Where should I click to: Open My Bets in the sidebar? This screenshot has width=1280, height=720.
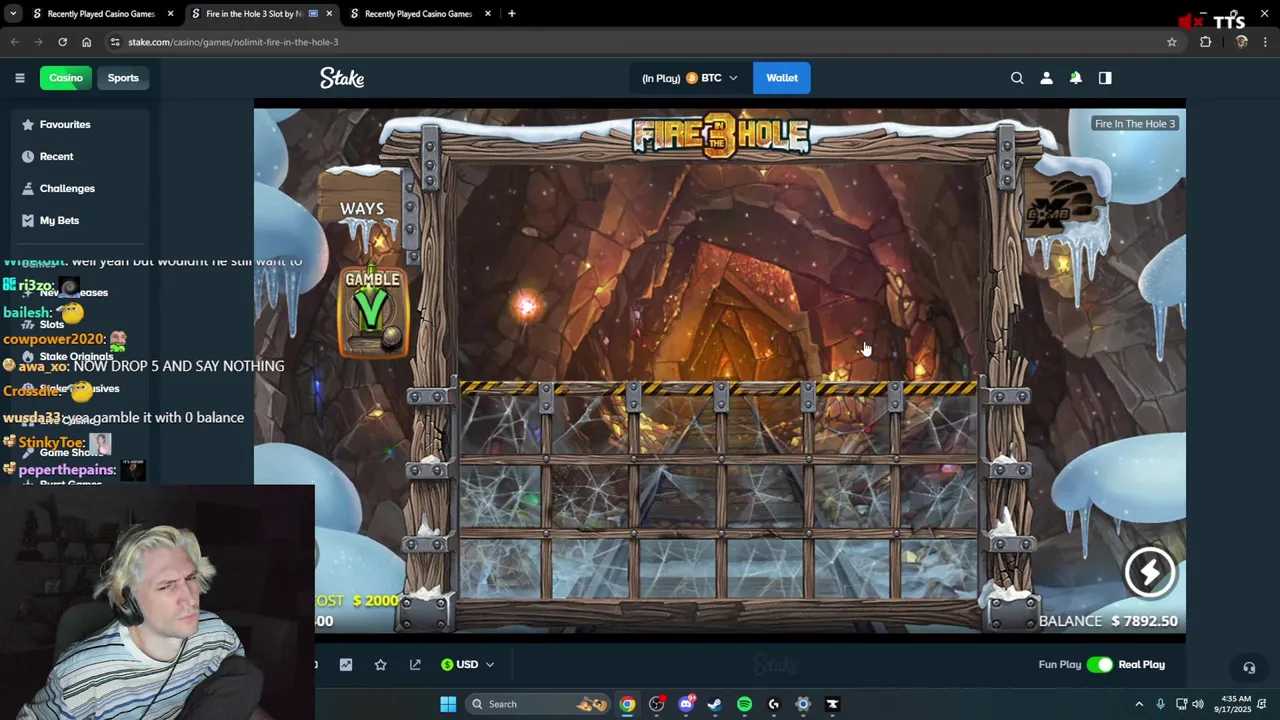coord(59,220)
